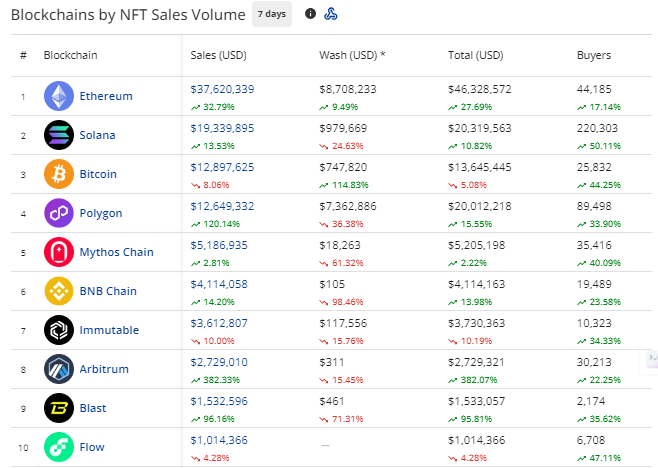
Task: Click the Blockchains by NFT Sales Volume heading
Action: 128,15
